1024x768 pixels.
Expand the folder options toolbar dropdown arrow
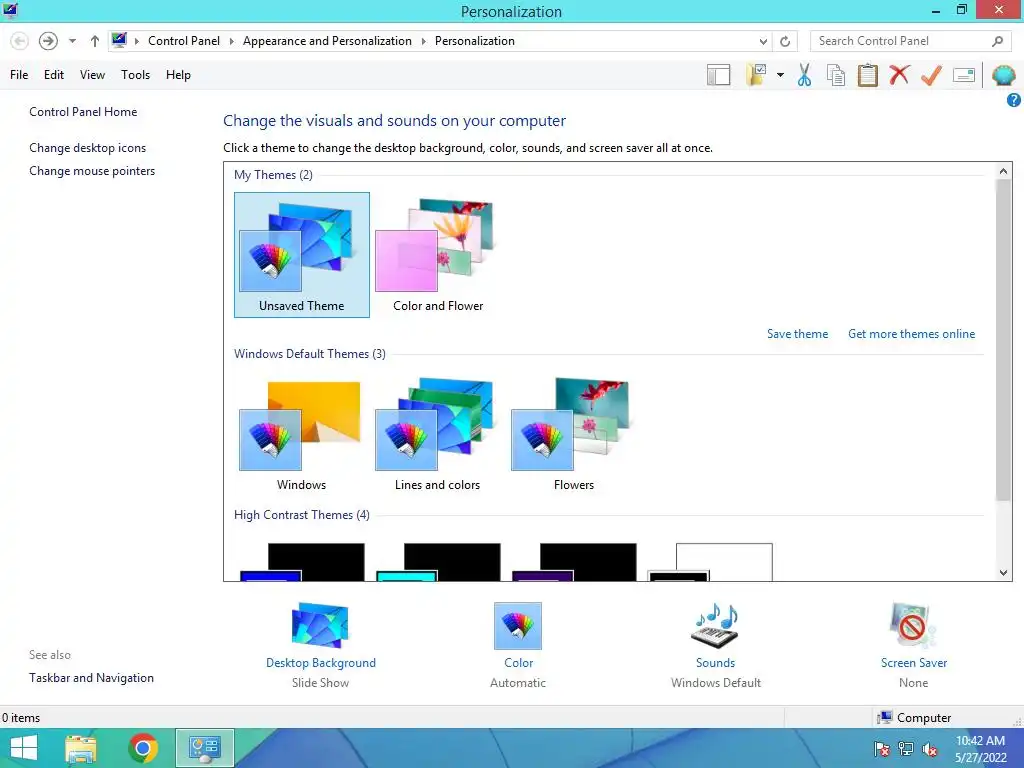780,75
